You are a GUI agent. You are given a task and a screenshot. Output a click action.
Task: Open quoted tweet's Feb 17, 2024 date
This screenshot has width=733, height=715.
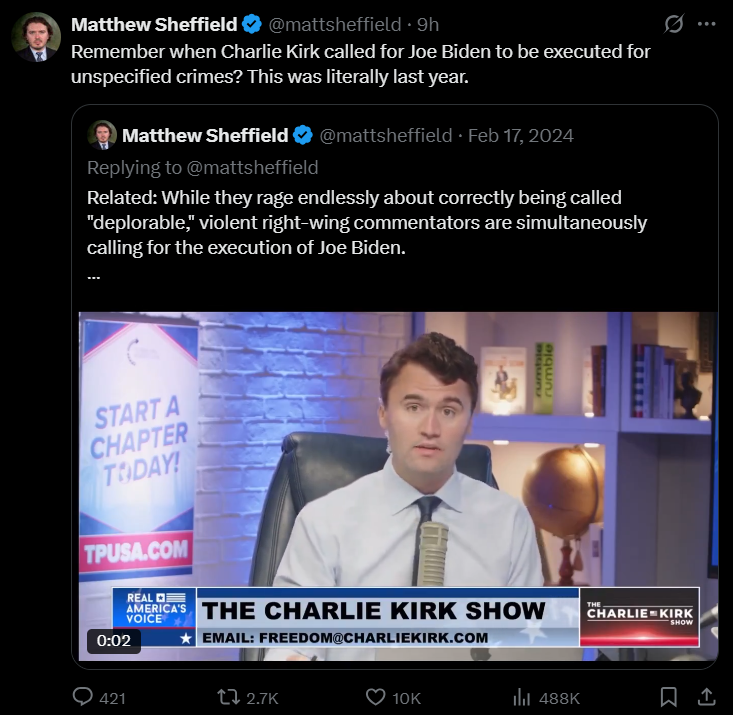click(x=520, y=136)
